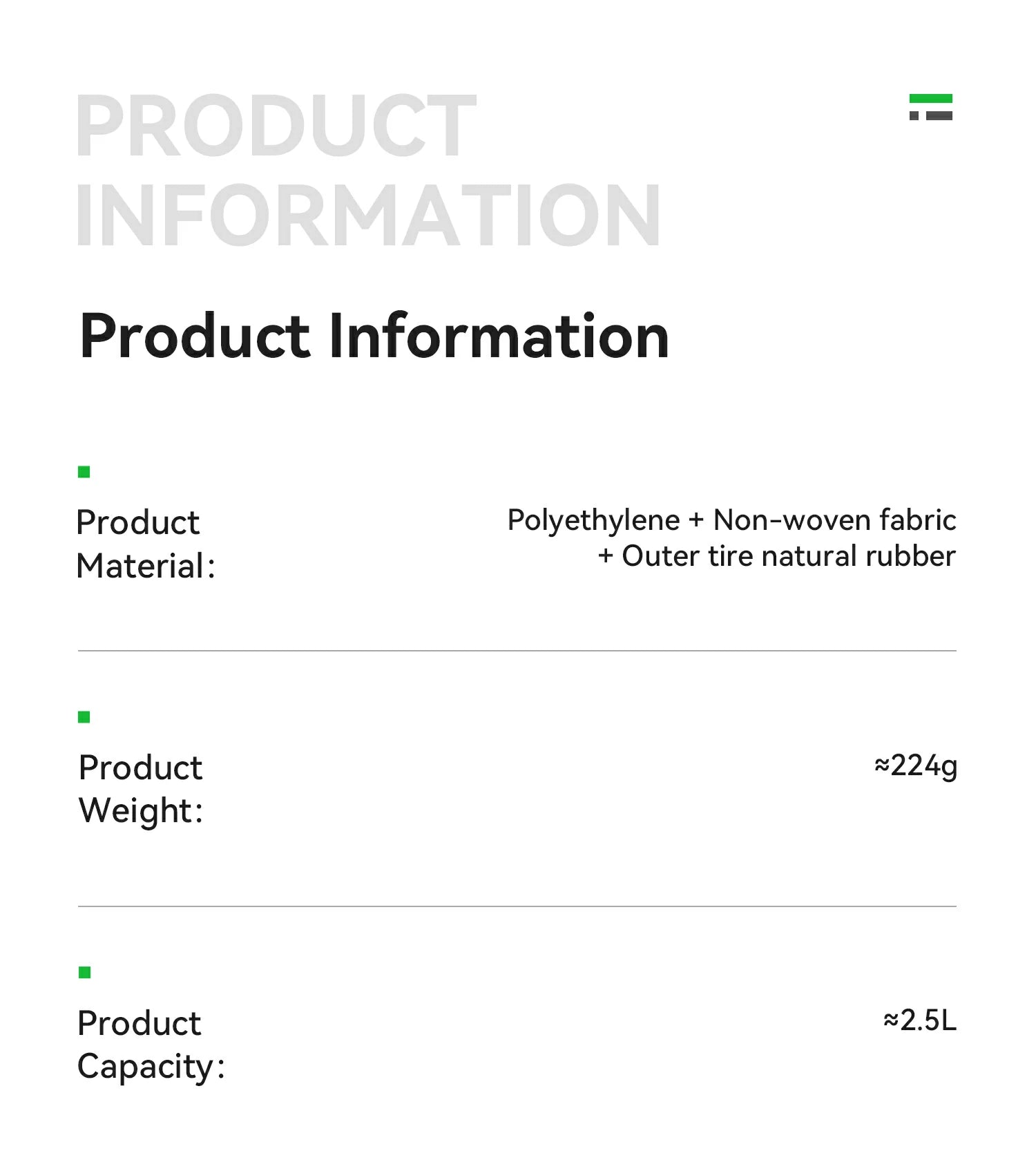Click the divider line below Product Material

[517, 651]
